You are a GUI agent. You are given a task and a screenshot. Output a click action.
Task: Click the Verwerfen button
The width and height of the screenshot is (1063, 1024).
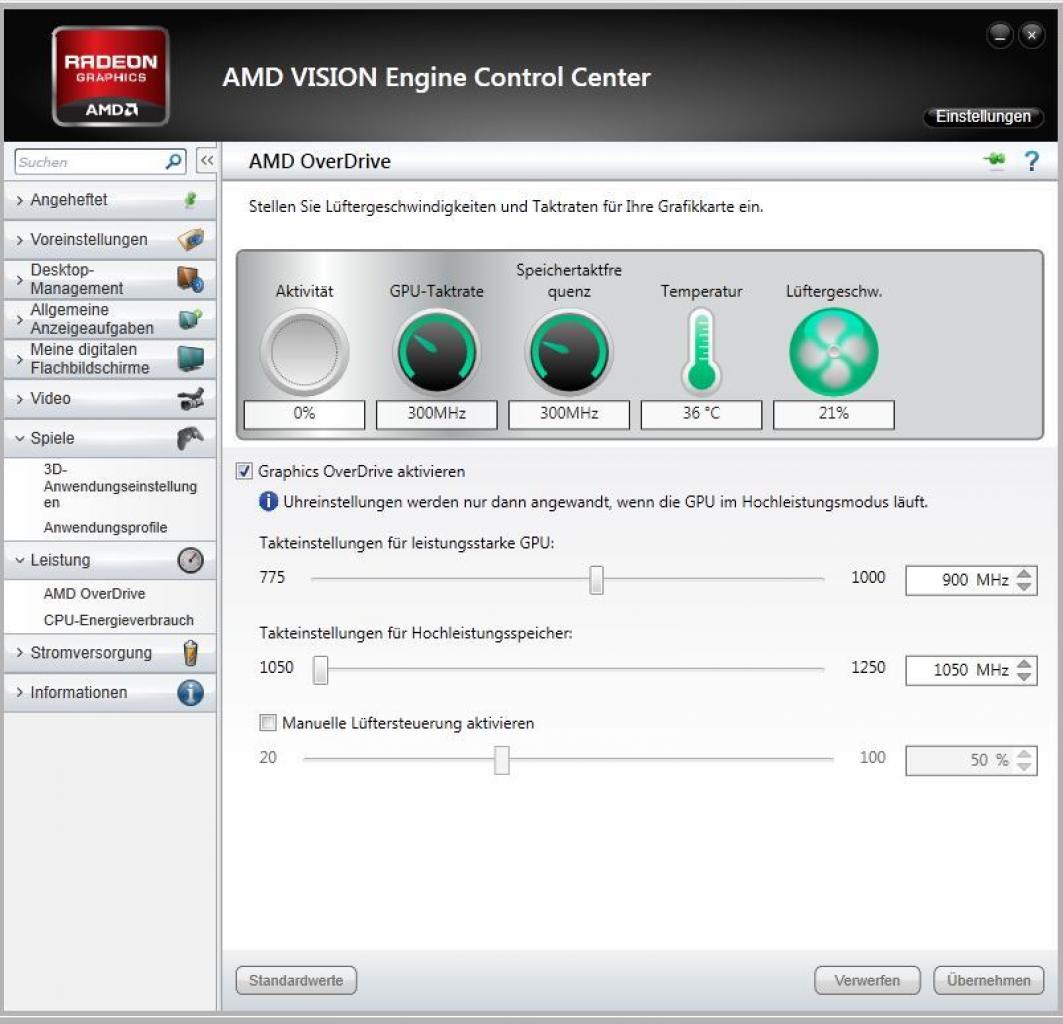[867, 980]
